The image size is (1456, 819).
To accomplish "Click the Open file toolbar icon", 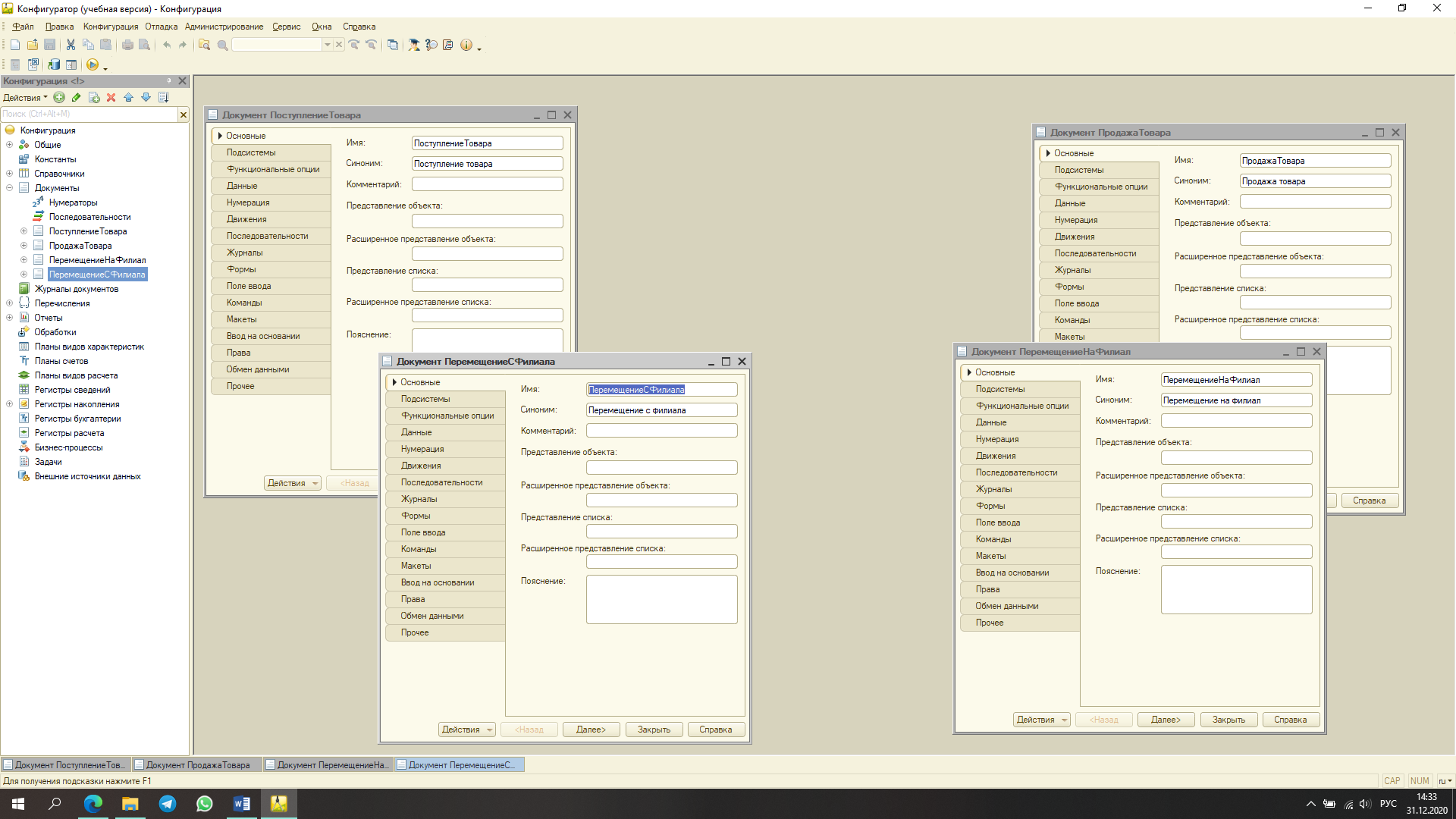I will point(33,45).
